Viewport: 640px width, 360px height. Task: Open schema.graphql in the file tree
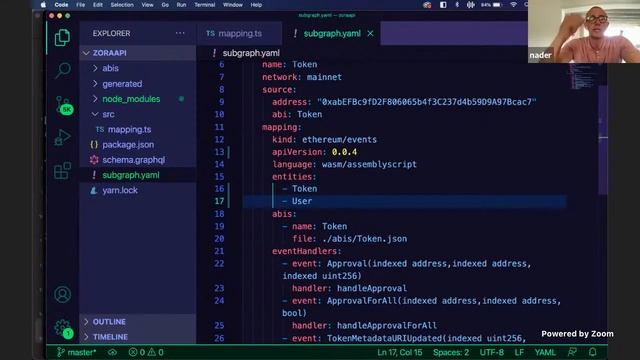(138, 160)
